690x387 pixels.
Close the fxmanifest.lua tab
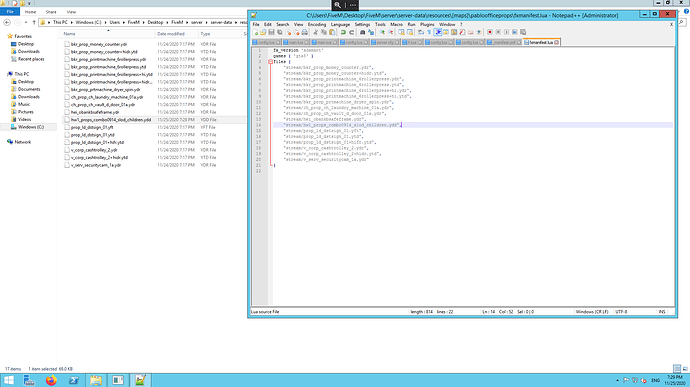coord(556,42)
